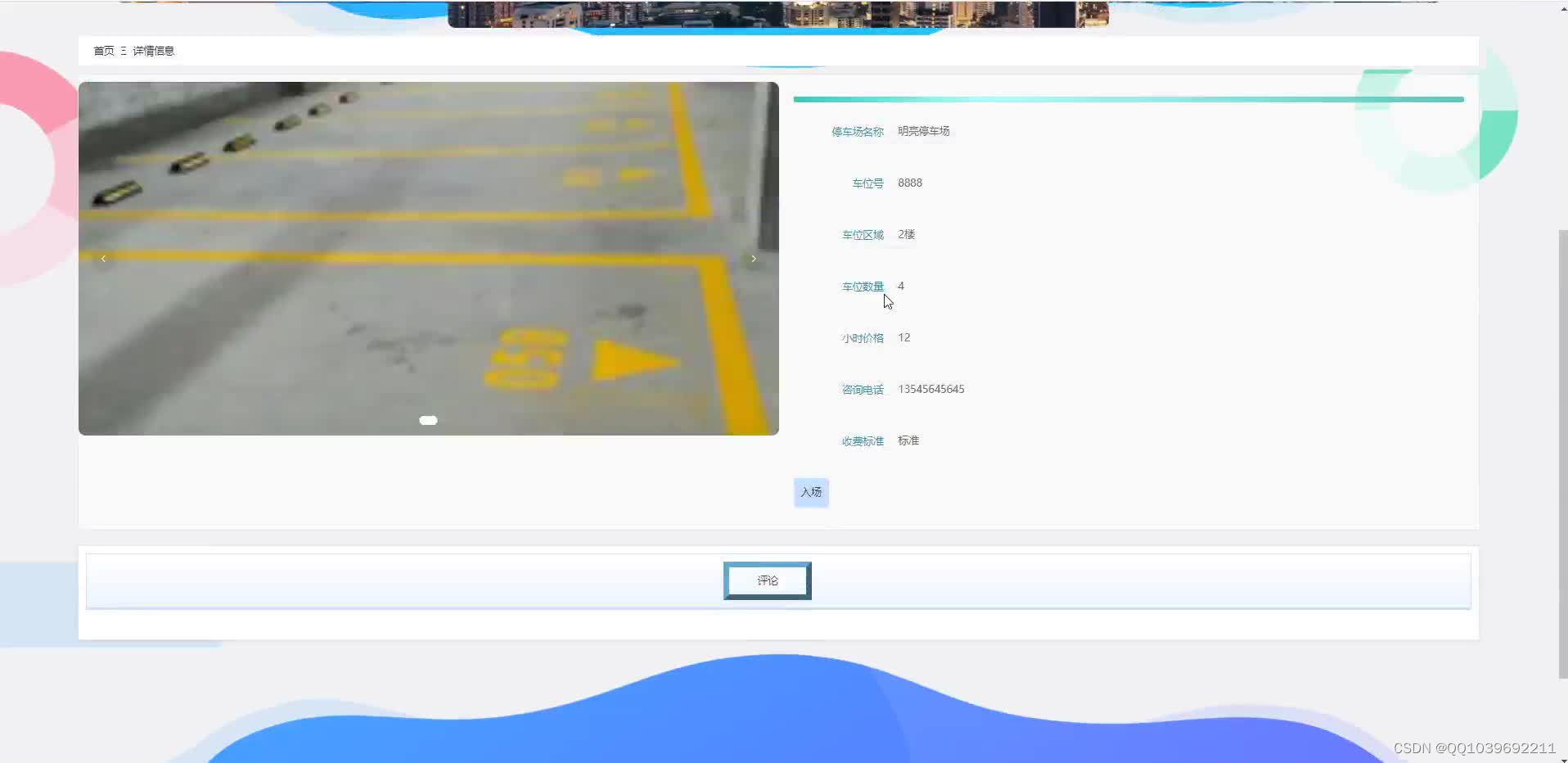Image resolution: width=1568 pixels, height=763 pixels.
Task: Click the 详情信息 breadcrumb item
Action: tap(153, 51)
